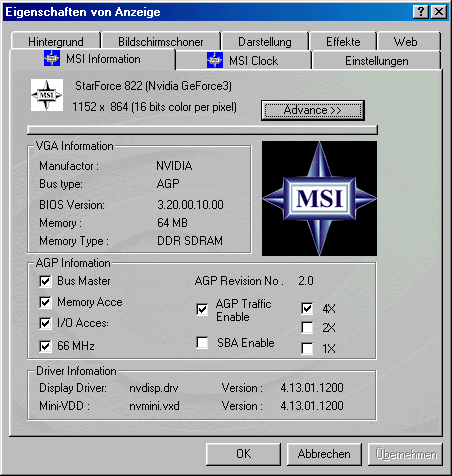Click the AGP bus type value
The width and height of the screenshot is (452, 476).
tap(168, 184)
